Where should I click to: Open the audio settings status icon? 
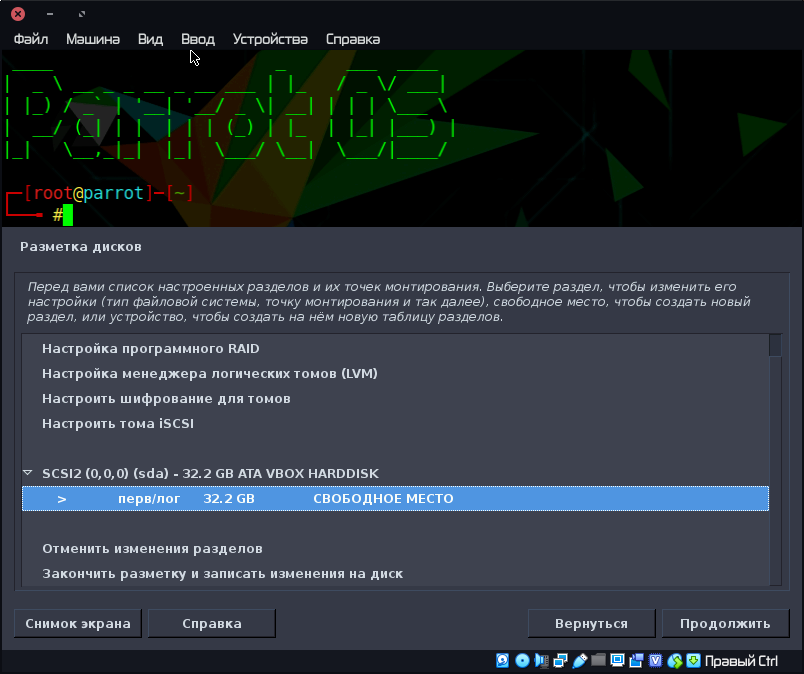click(x=541, y=660)
